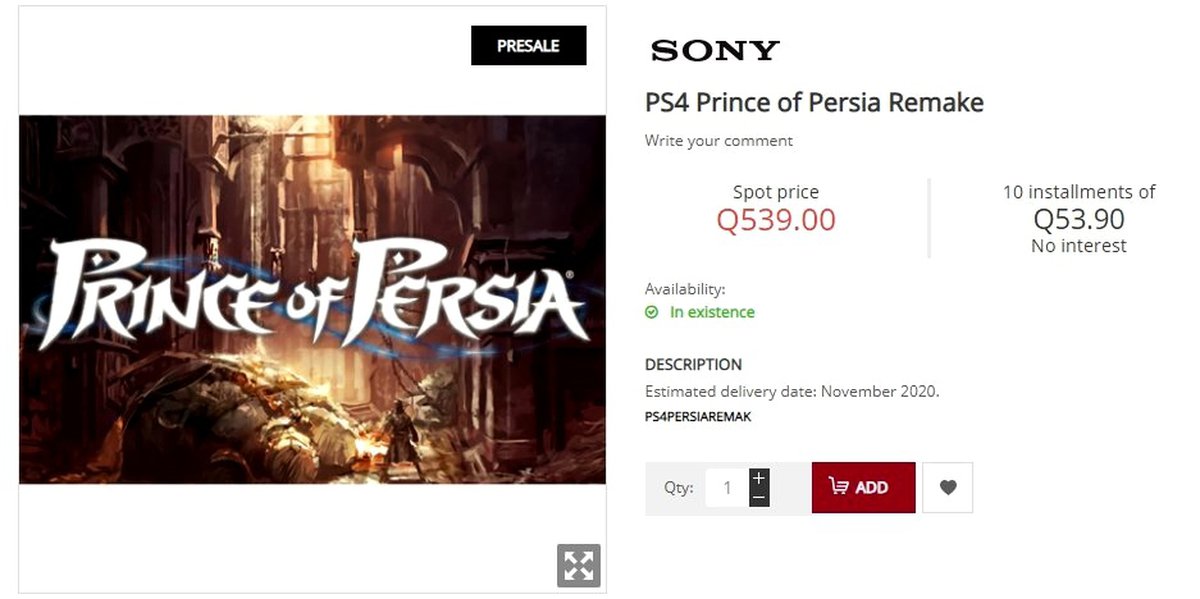Click the Q539.00 spot price
This screenshot has width=1200, height=599.
pos(776,220)
